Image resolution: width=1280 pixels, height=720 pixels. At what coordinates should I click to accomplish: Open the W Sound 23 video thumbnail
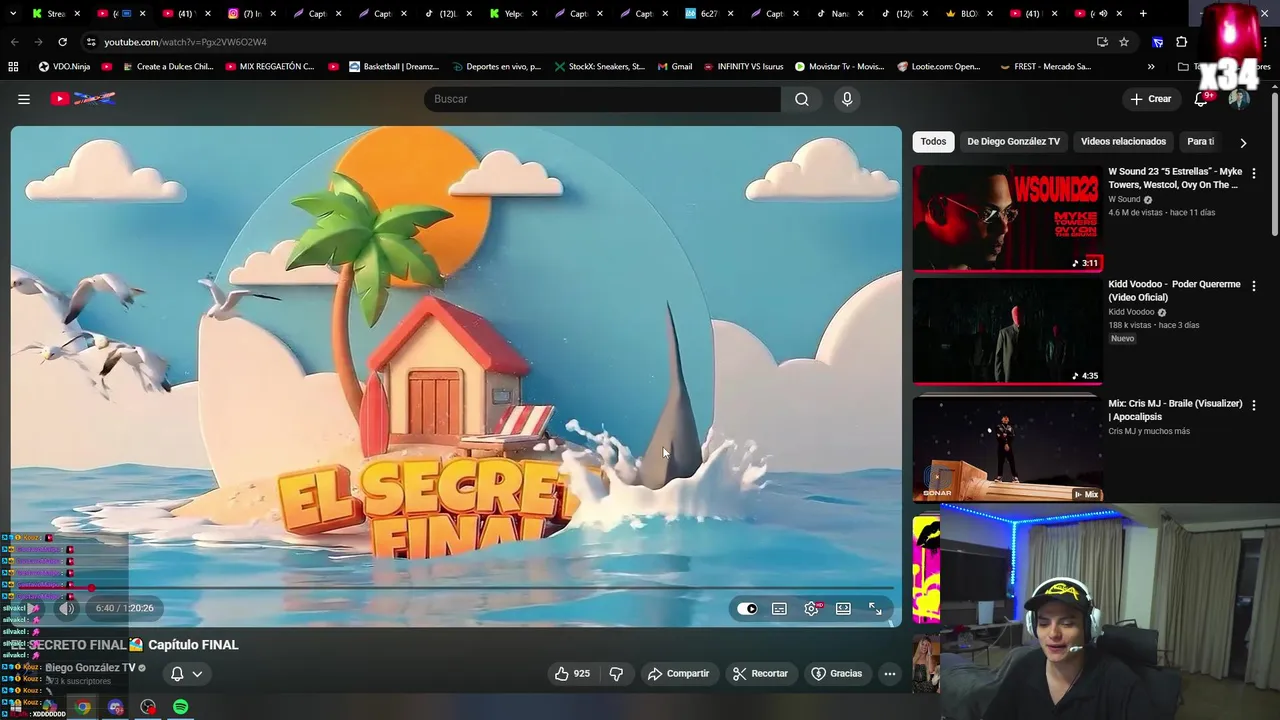coord(1007,218)
